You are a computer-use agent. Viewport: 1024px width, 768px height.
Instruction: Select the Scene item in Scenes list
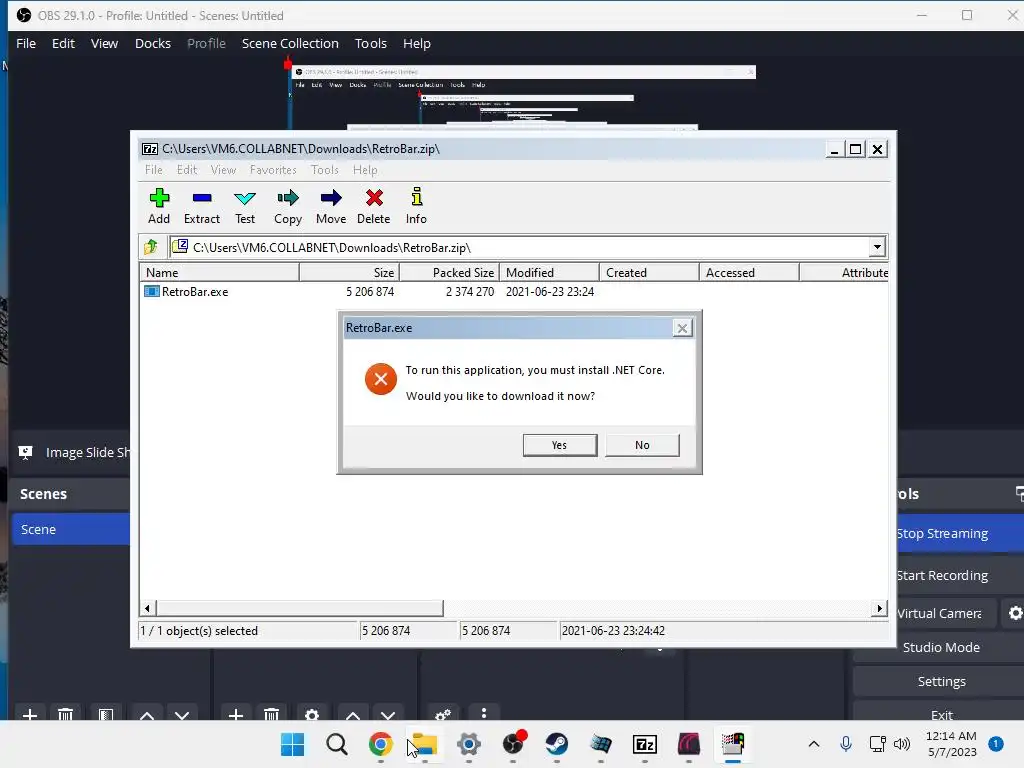click(x=71, y=529)
